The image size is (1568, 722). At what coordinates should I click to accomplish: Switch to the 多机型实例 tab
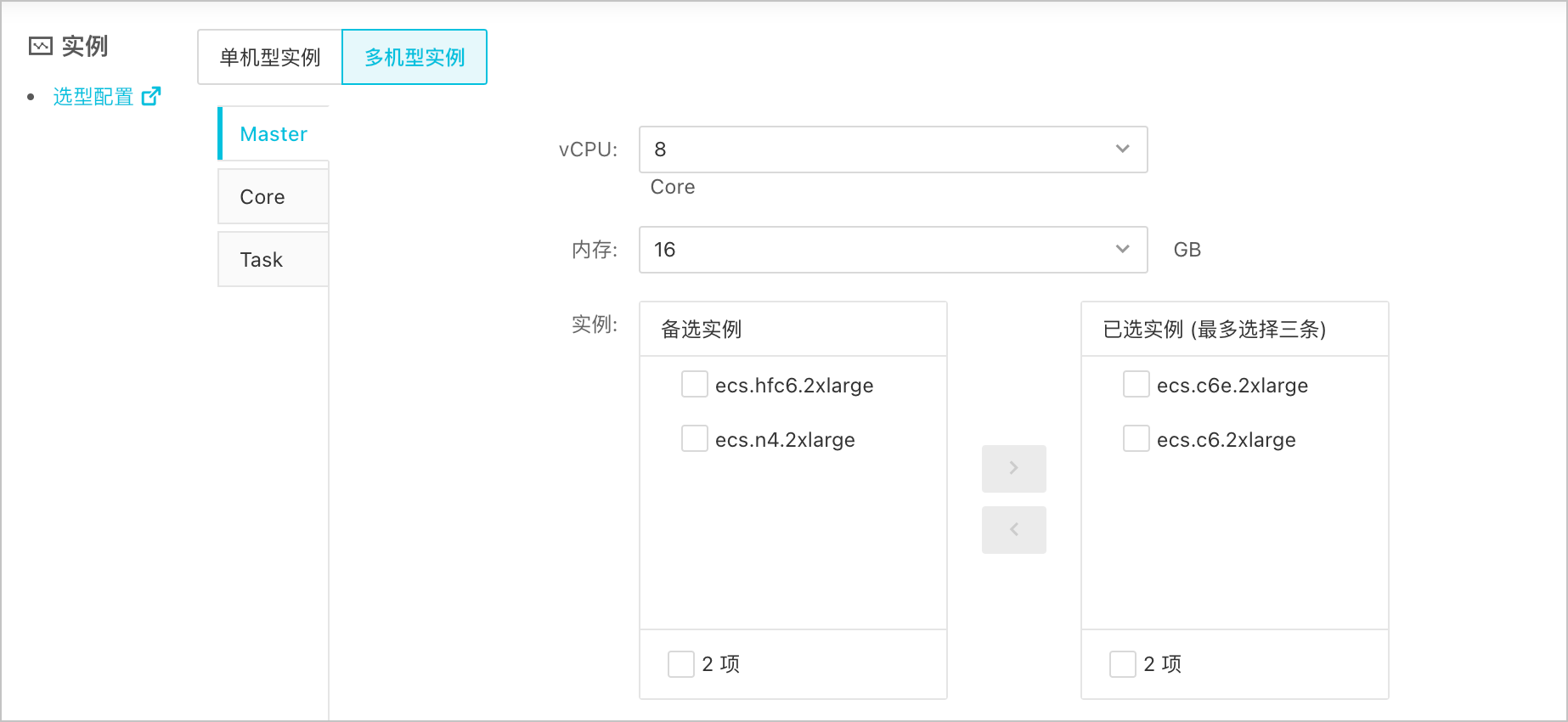pos(415,57)
